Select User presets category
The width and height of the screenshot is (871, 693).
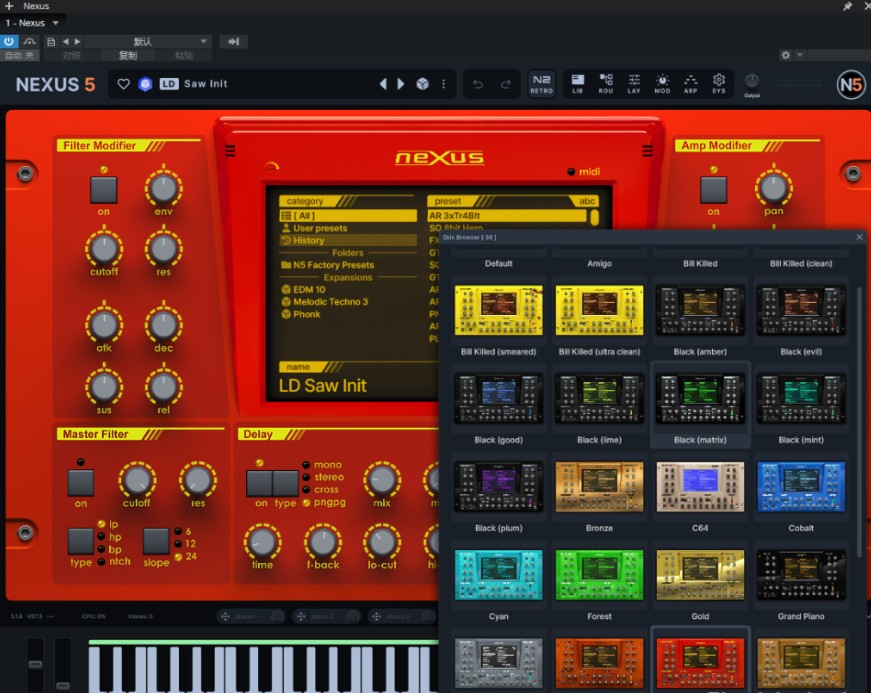tap(320, 228)
